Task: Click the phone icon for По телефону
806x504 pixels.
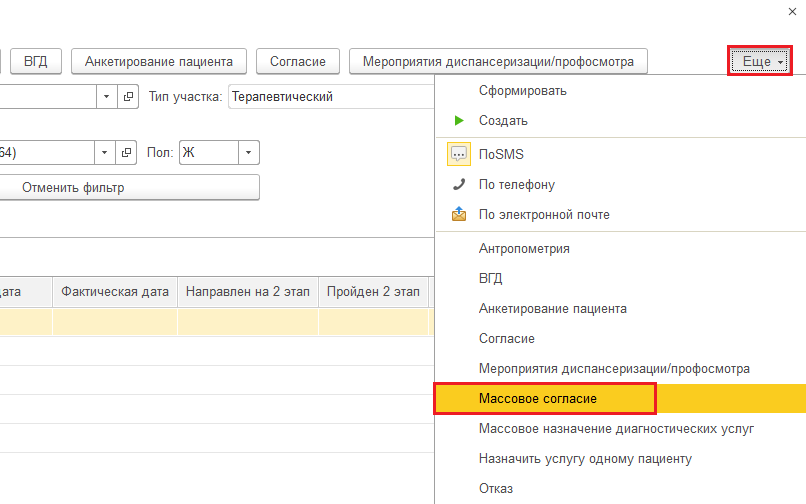Action: pos(459,184)
